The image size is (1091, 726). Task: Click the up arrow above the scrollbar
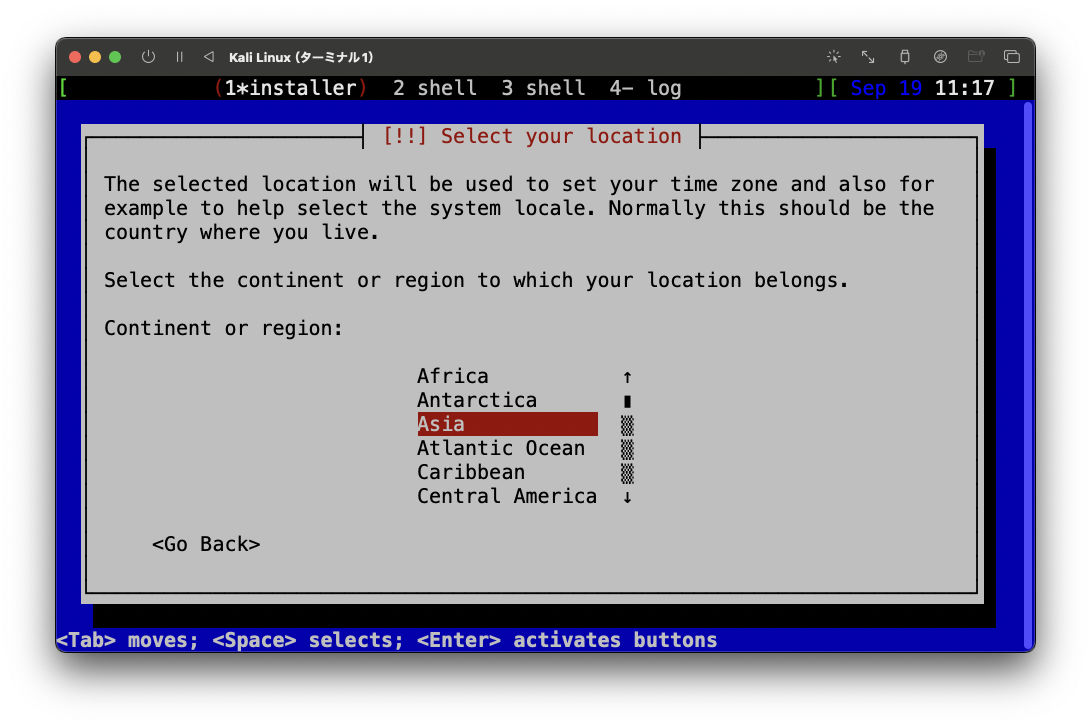pyautogui.click(x=627, y=375)
